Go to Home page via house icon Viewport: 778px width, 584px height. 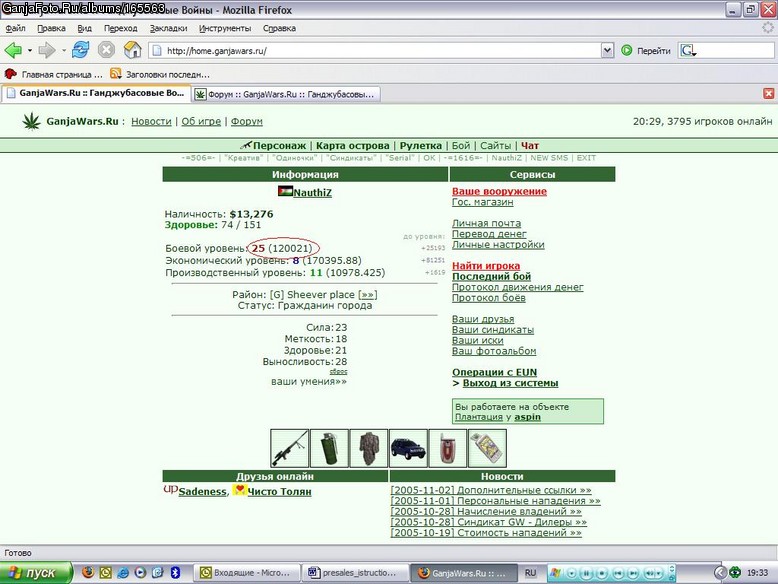point(132,50)
